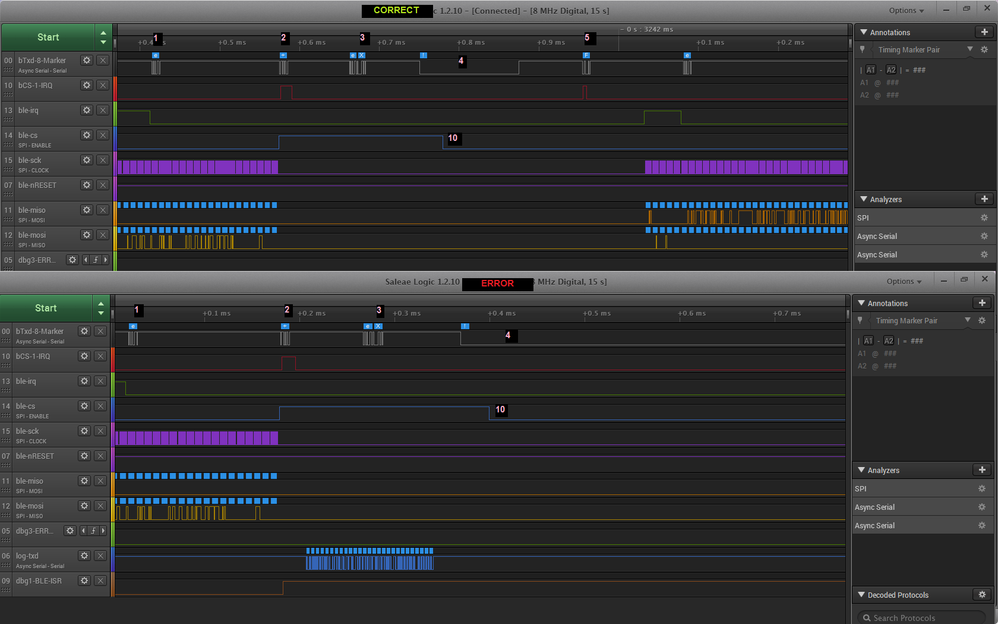Collapse the Decoded Protocols panel
Image resolution: width=998 pixels, height=624 pixels.
coord(861,595)
